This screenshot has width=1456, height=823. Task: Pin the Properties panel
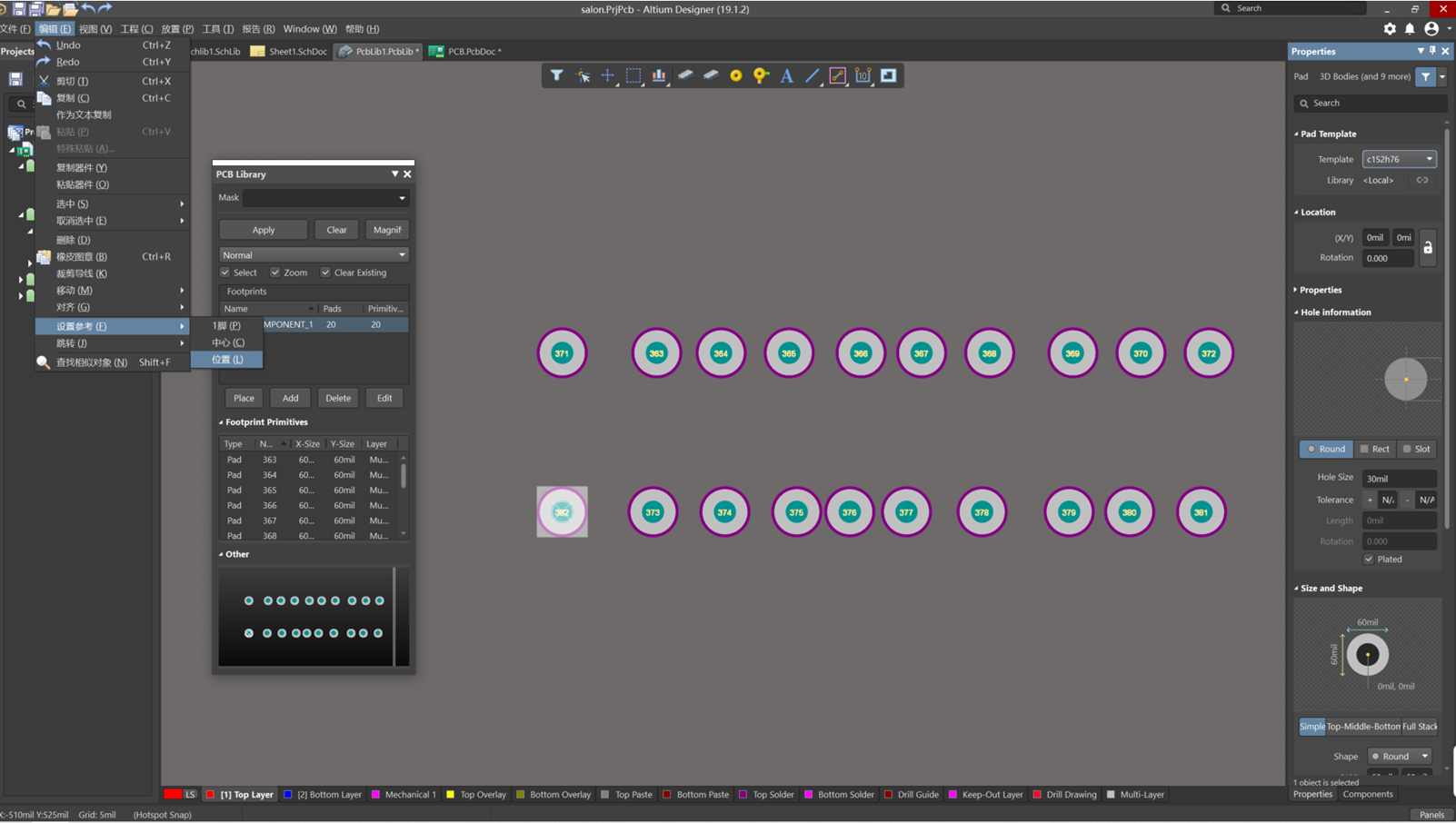tap(1432, 52)
